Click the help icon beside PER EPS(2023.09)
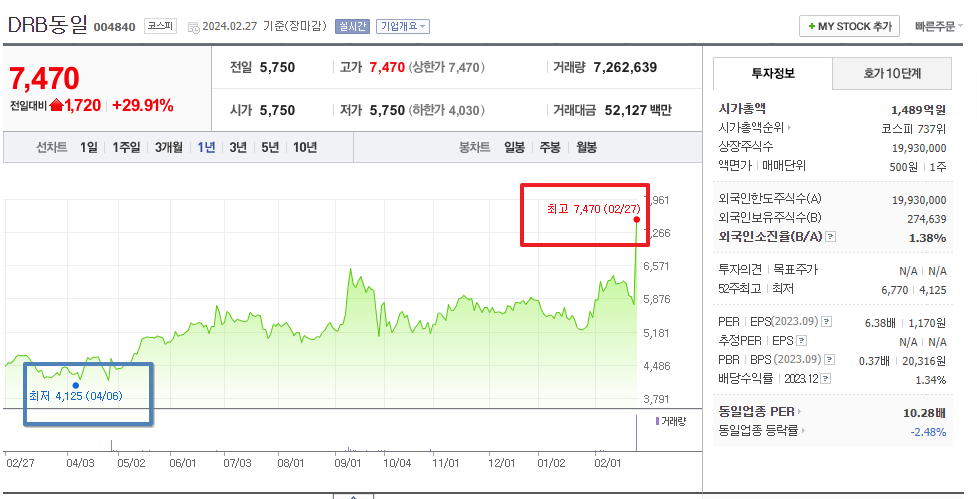Image resolution: width=977 pixels, height=499 pixels. tap(826, 322)
